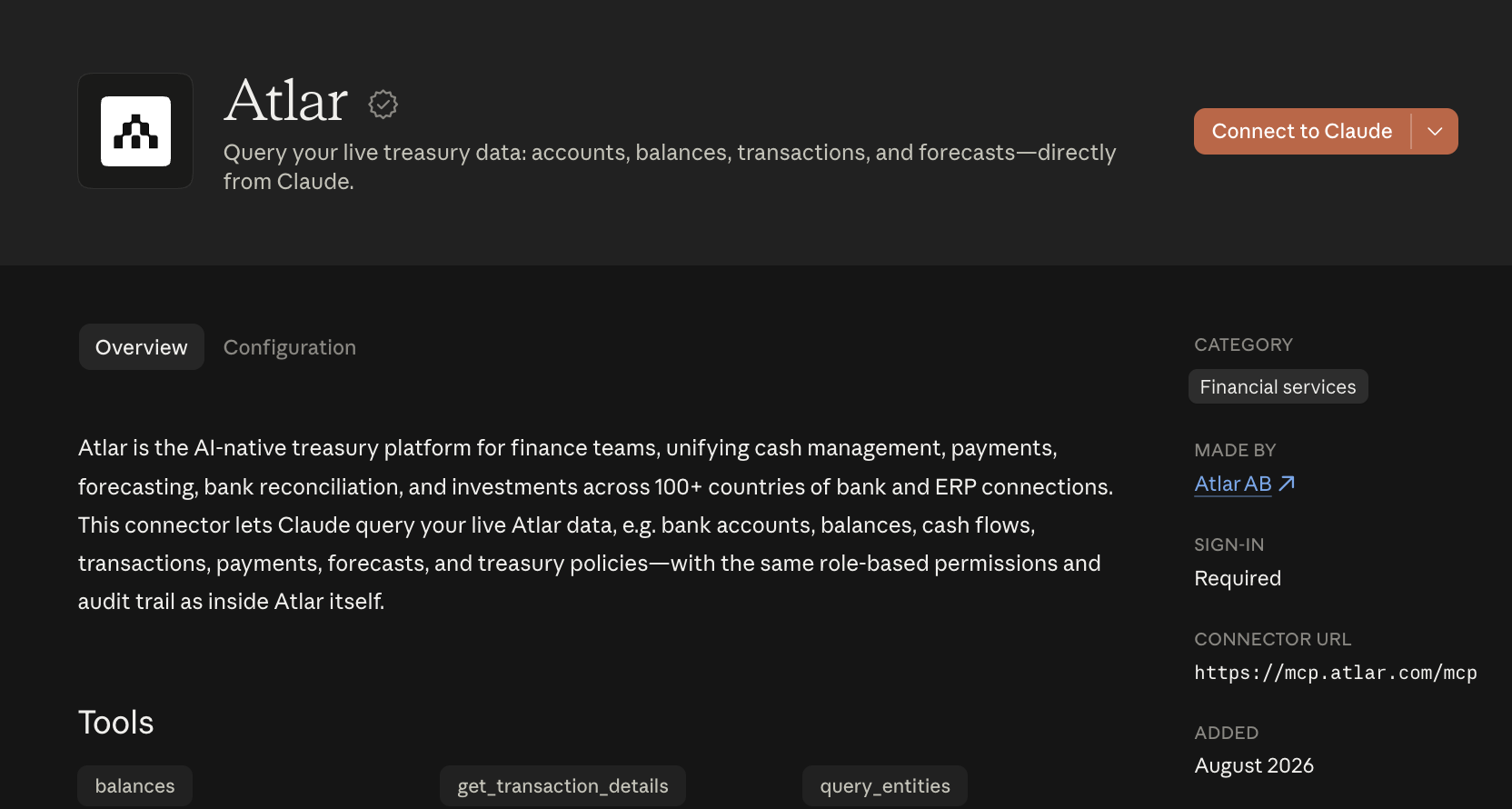Switch to the Configuration tab
The image size is (1512, 809).
click(290, 347)
